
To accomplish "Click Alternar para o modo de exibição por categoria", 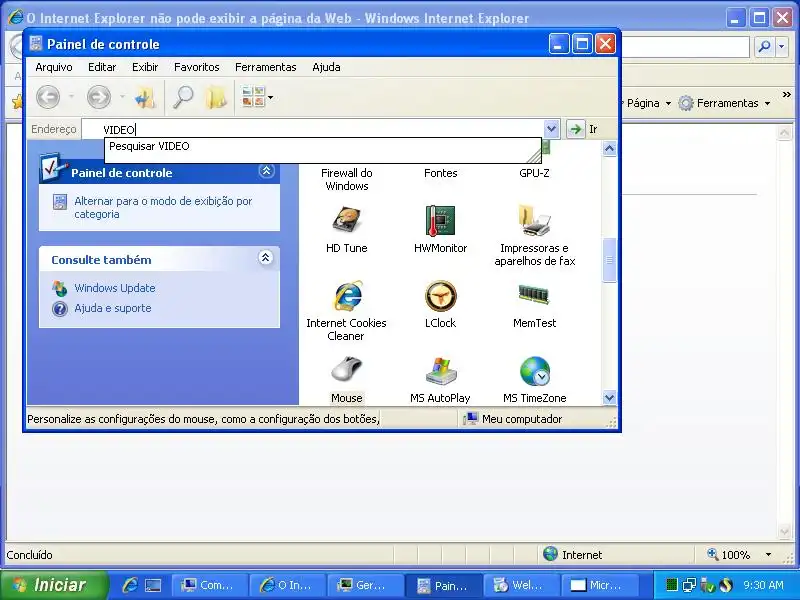I will 163,208.
